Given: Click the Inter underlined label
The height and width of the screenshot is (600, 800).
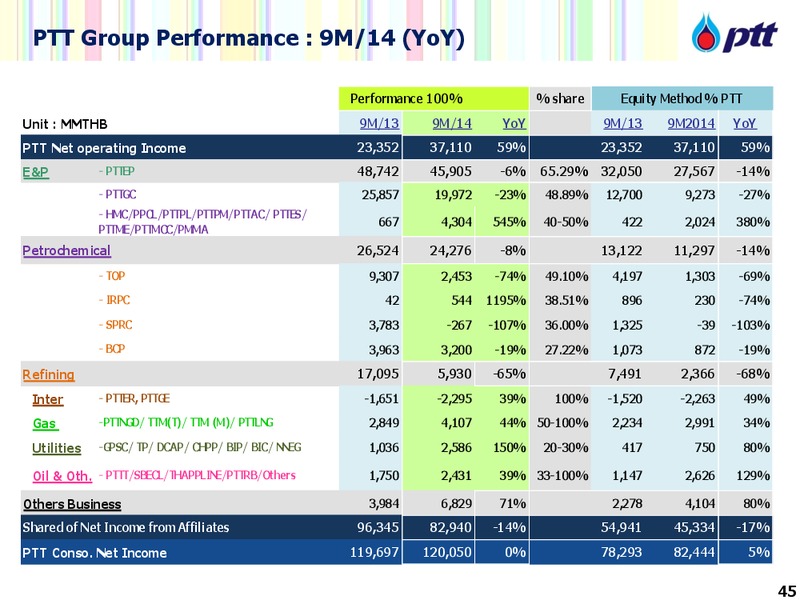Looking at the screenshot, I should pyautogui.click(x=47, y=399).
